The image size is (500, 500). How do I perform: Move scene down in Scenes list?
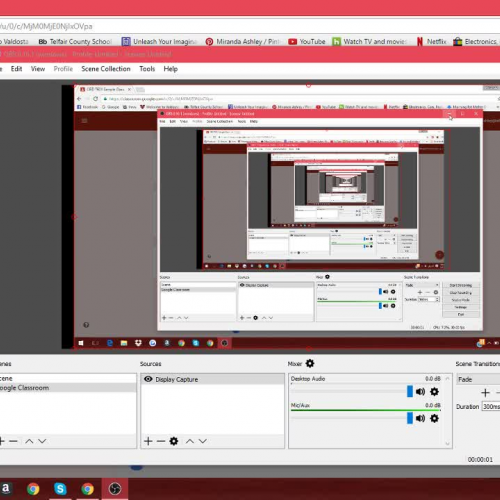[x=42, y=441]
